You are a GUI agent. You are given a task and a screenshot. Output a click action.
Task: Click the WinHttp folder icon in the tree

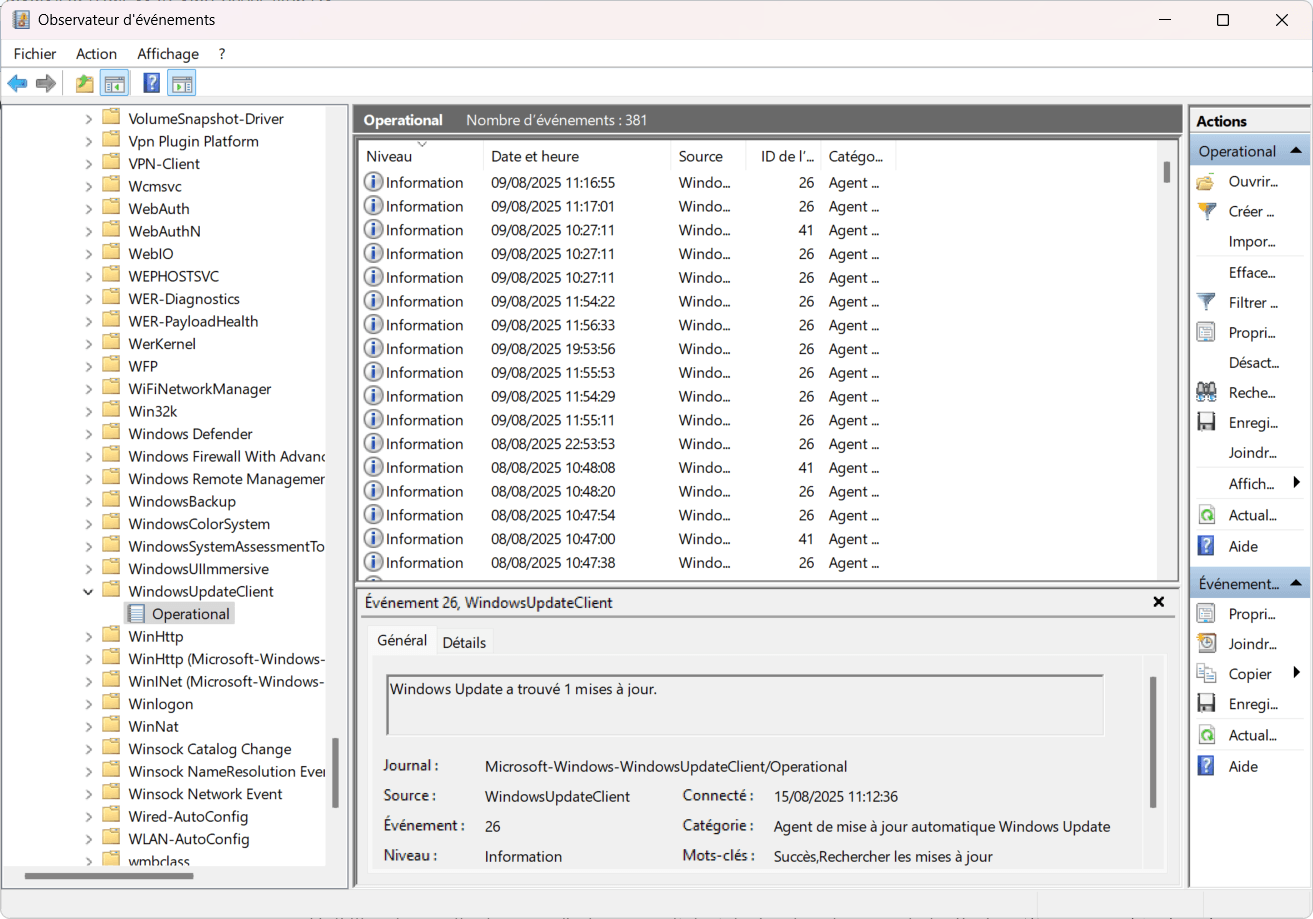click(x=111, y=636)
